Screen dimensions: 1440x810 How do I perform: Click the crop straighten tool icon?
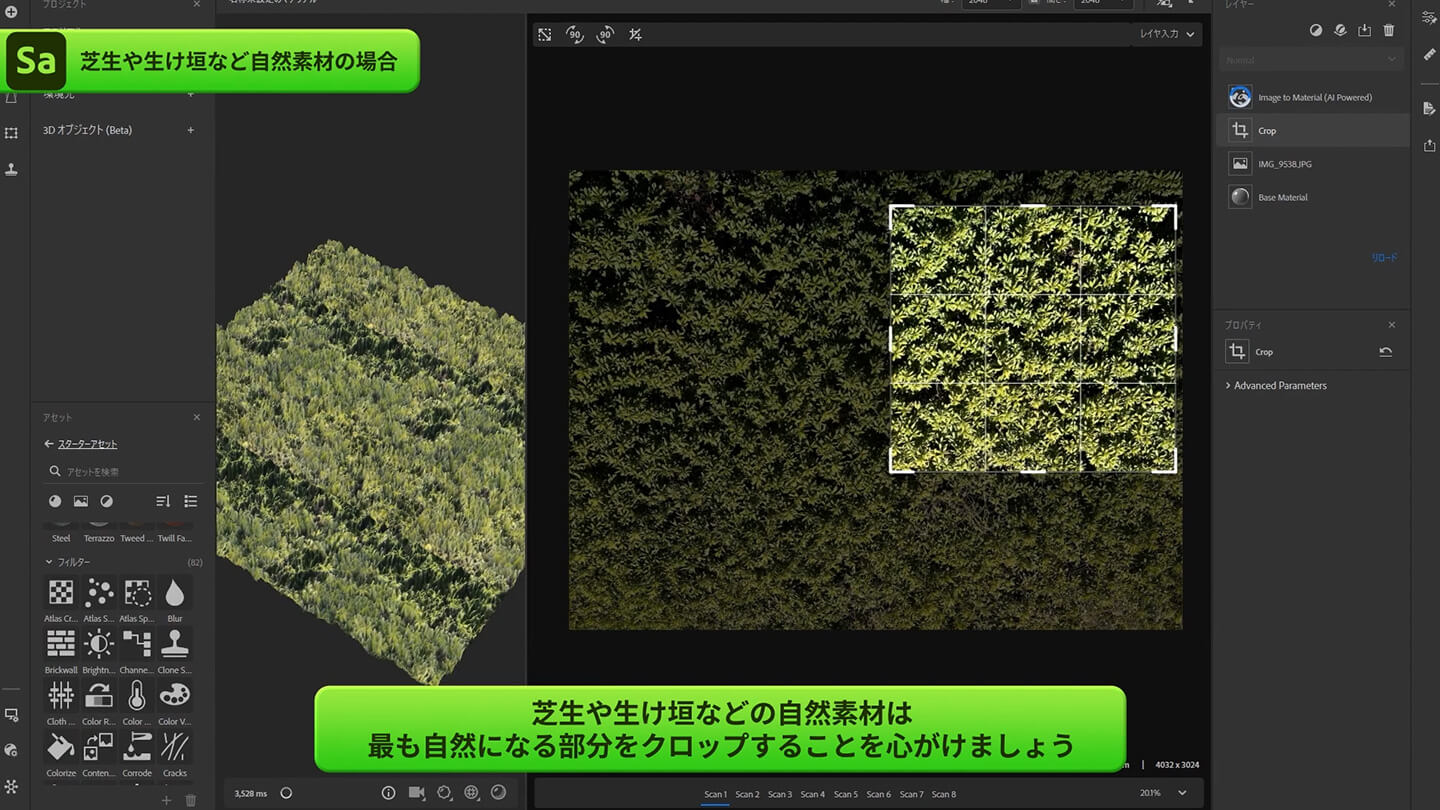point(635,34)
